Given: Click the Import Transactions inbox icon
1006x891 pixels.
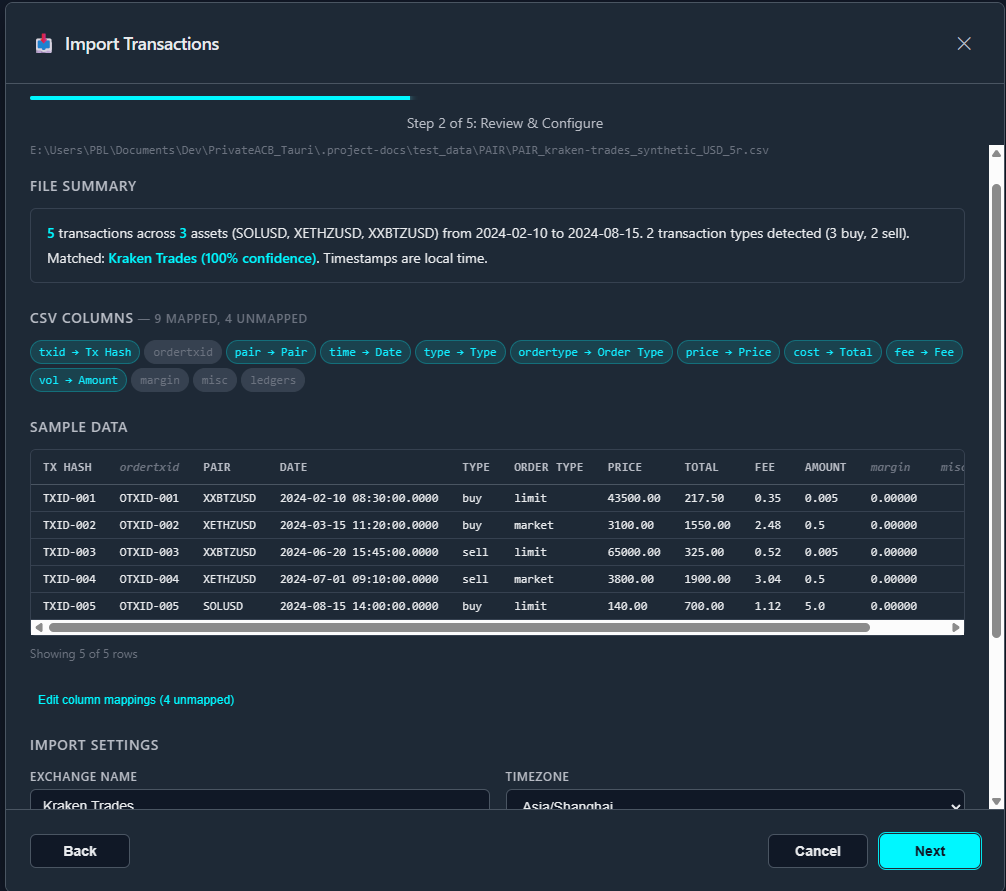Looking at the screenshot, I should [44, 44].
